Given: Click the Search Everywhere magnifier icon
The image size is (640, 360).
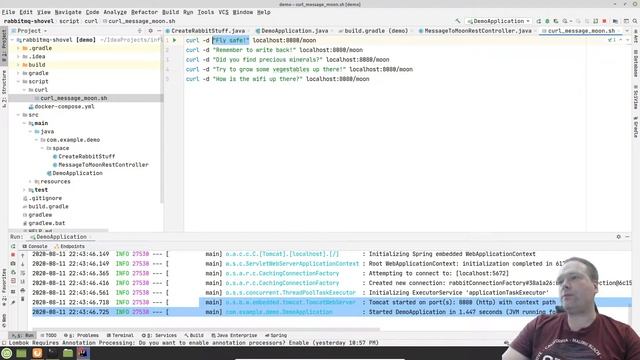Looking at the screenshot, I should [x=635, y=21].
